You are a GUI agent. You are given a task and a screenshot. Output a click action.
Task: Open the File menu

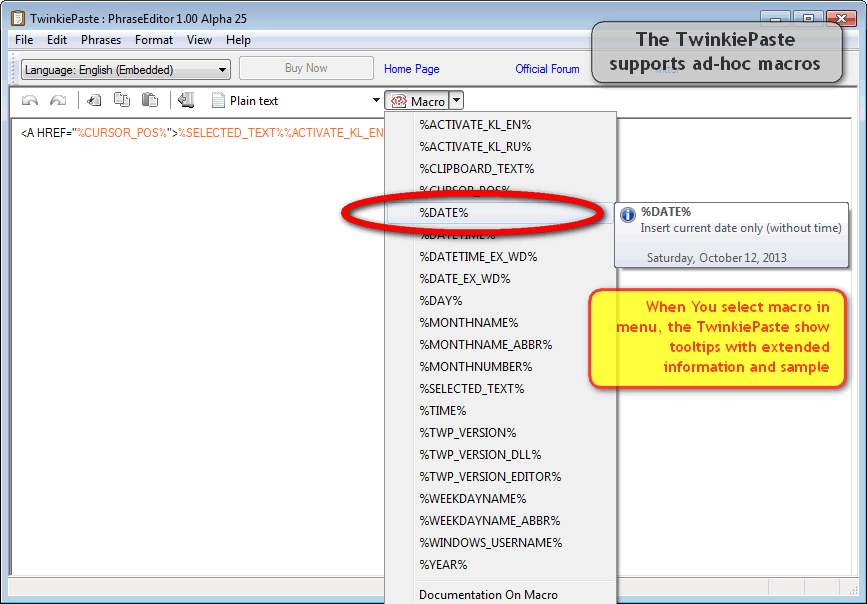pyautogui.click(x=24, y=40)
